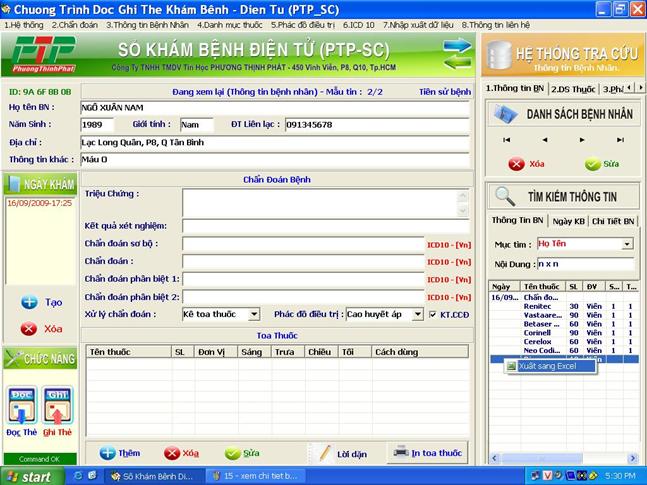Click the Tạo plus icon under Ngày Khám
This screenshot has height=485, width=647.
tap(29, 302)
